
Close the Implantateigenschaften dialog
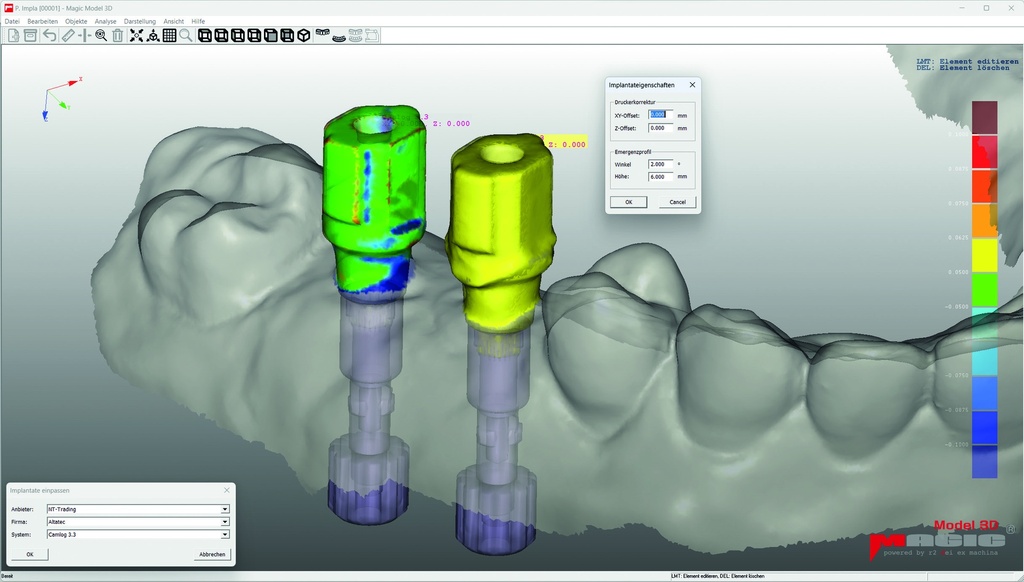click(x=692, y=85)
